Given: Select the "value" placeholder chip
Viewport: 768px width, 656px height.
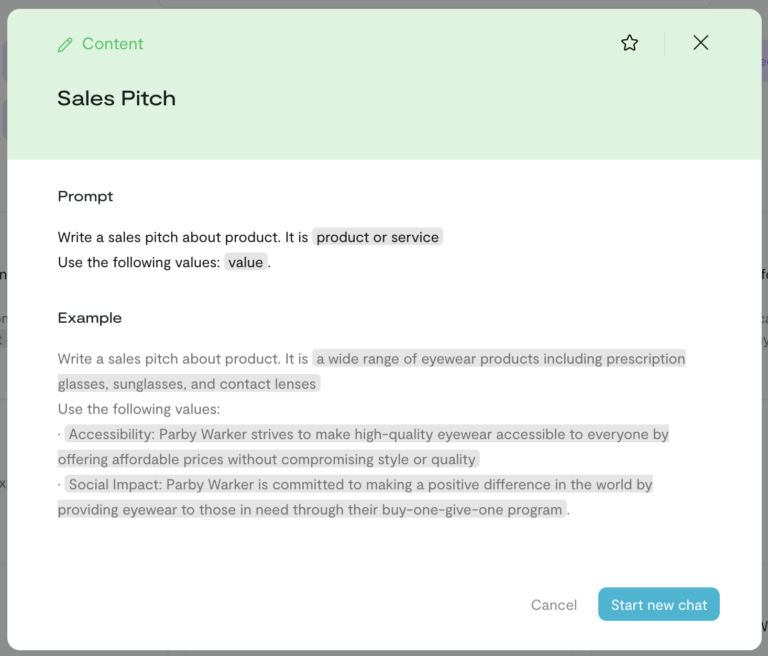Looking at the screenshot, I should (245, 262).
